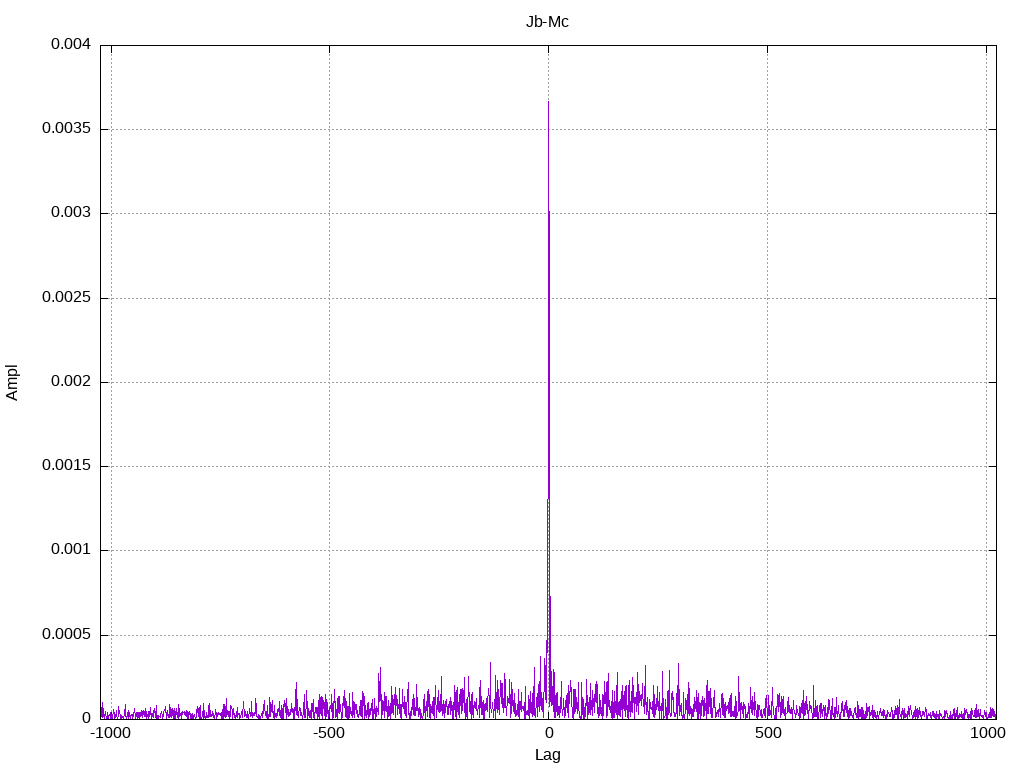
Task: Click the 0.0025 y-axis tick label
Action: click(x=66, y=297)
